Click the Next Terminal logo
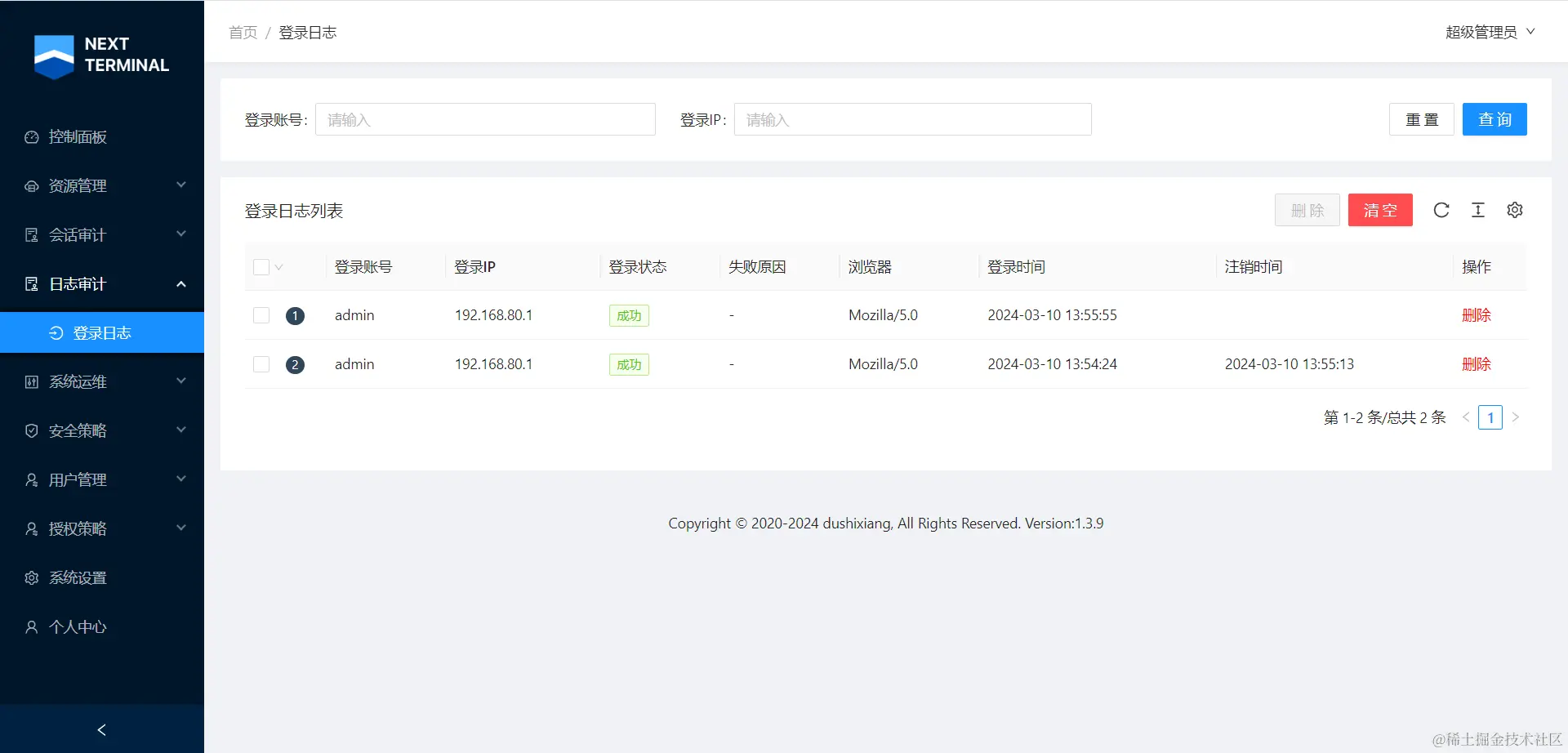Image resolution: width=1568 pixels, height=753 pixels. (x=102, y=56)
